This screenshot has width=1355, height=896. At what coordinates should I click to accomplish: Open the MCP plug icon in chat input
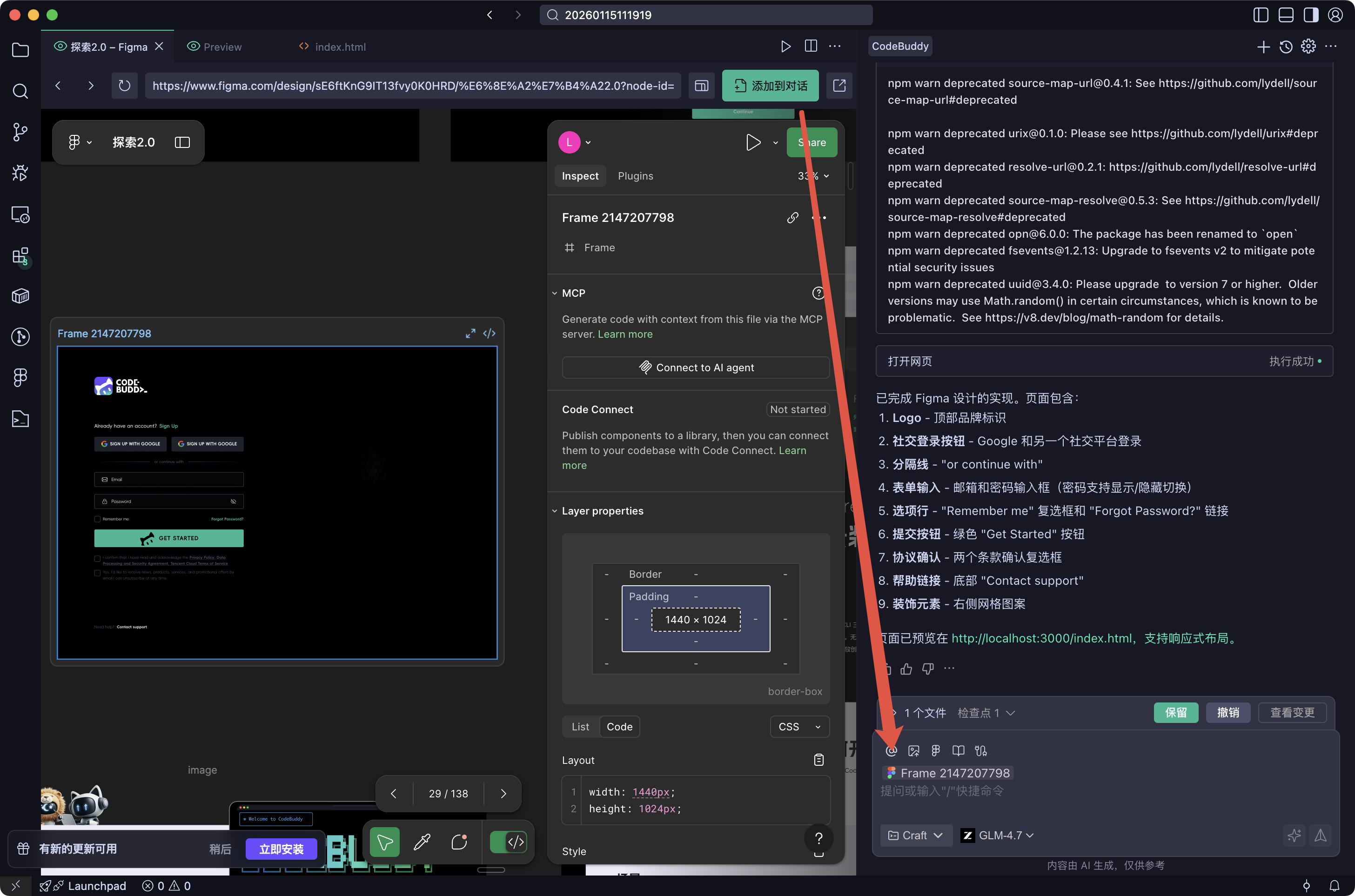[x=981, y=750]
